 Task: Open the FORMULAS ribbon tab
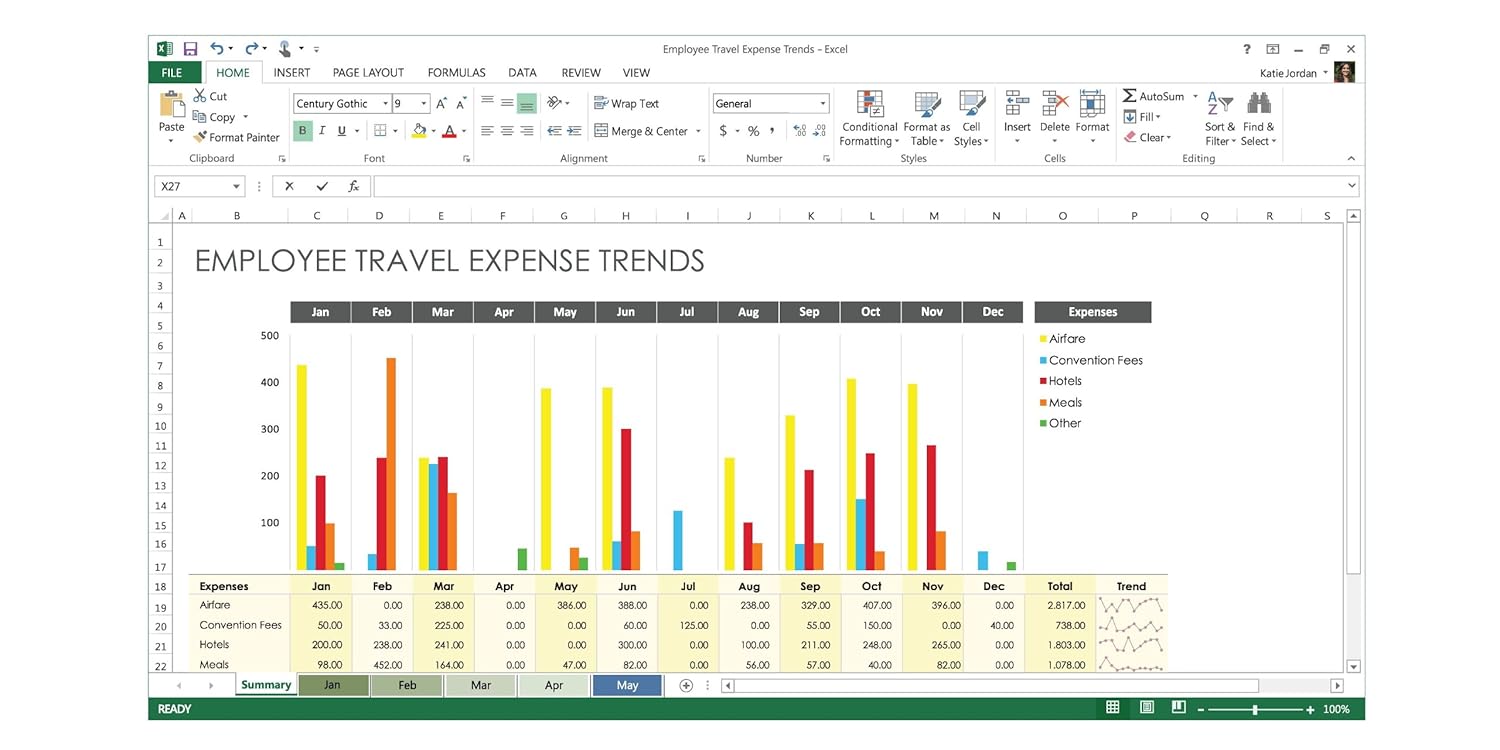(456, 73)
